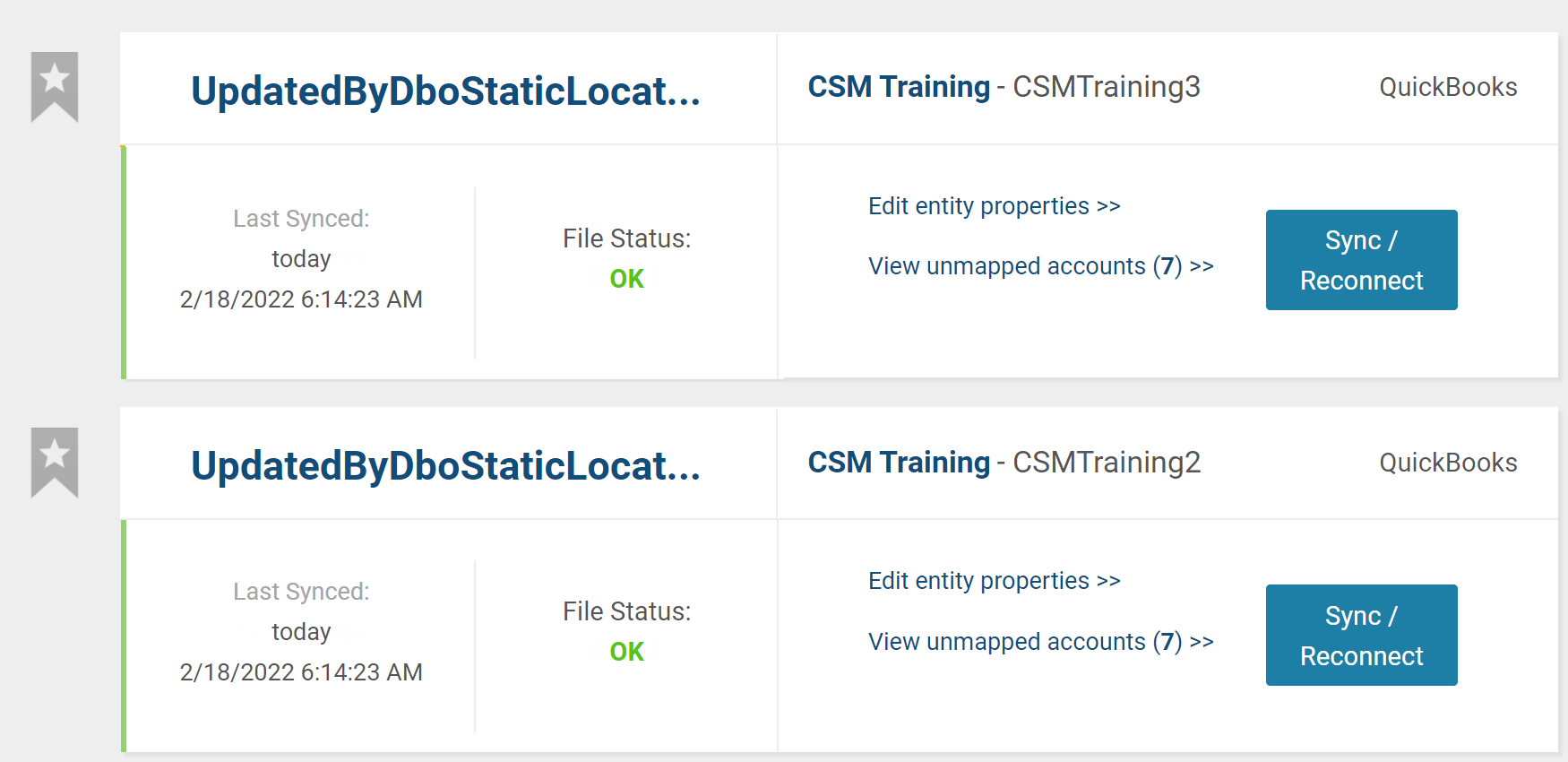Open Edit entity properties for CSMTraining2
Viewport: 1568px width, 762px height.
tap(995, 581)
